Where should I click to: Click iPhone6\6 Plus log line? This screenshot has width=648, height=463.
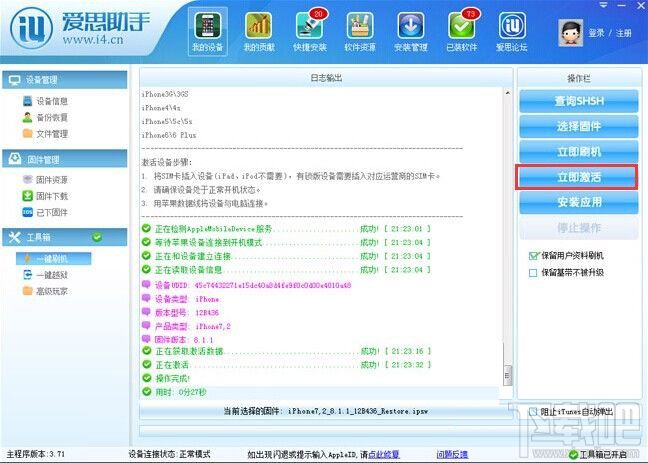[169, 135]
